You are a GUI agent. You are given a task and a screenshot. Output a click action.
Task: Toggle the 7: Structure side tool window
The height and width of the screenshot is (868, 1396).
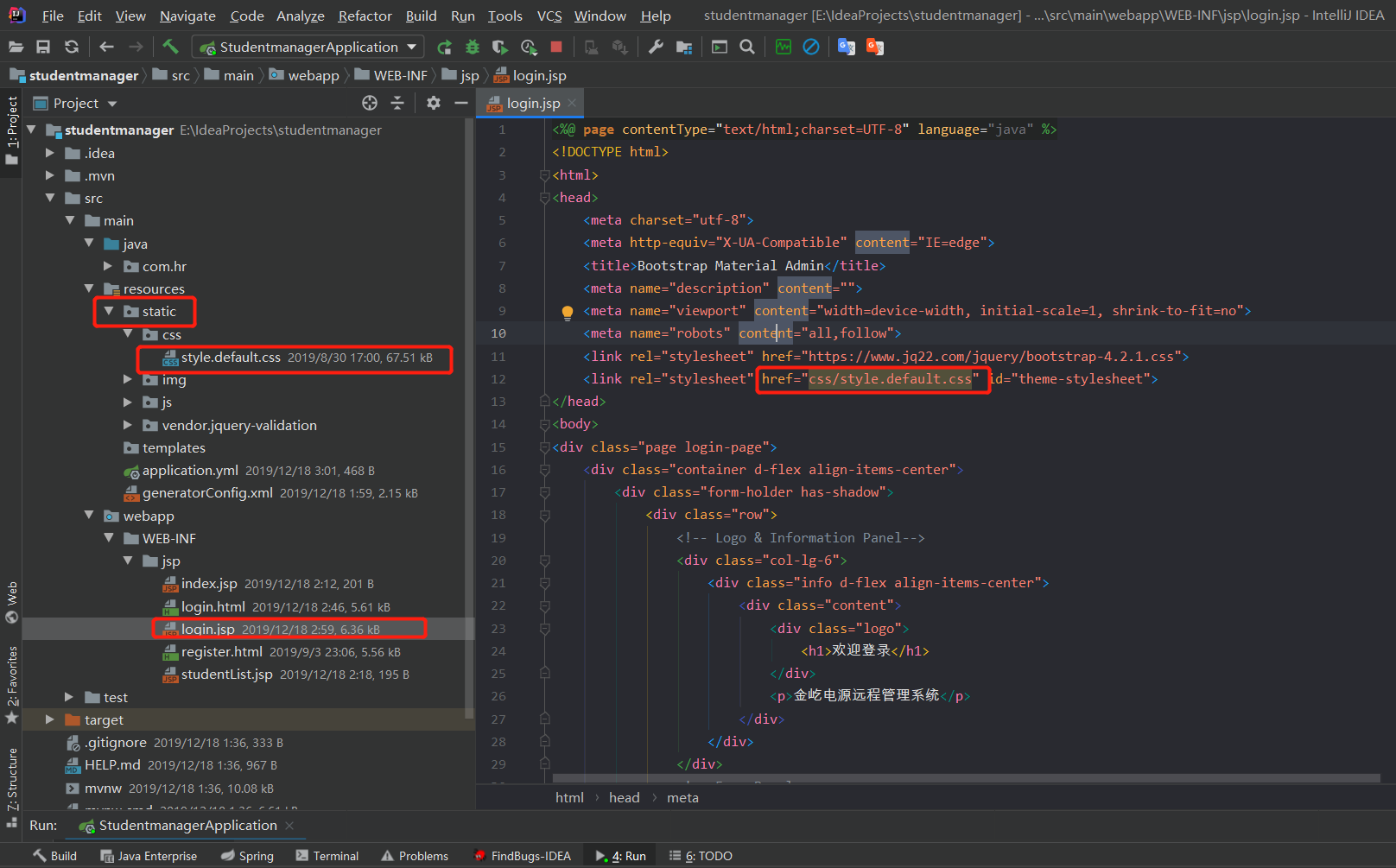coord(11,788)
